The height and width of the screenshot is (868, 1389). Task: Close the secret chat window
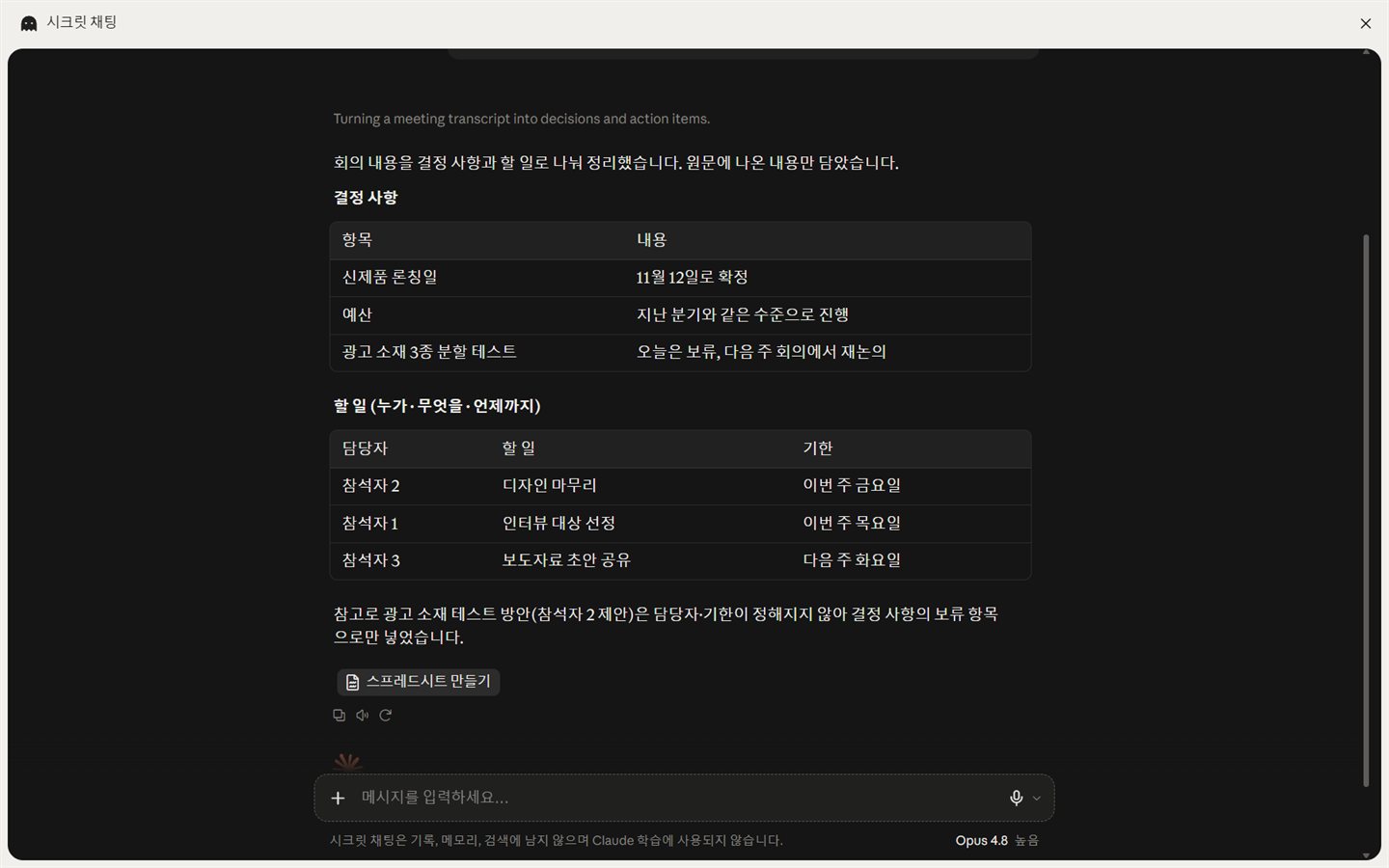tap(1365, 23)
